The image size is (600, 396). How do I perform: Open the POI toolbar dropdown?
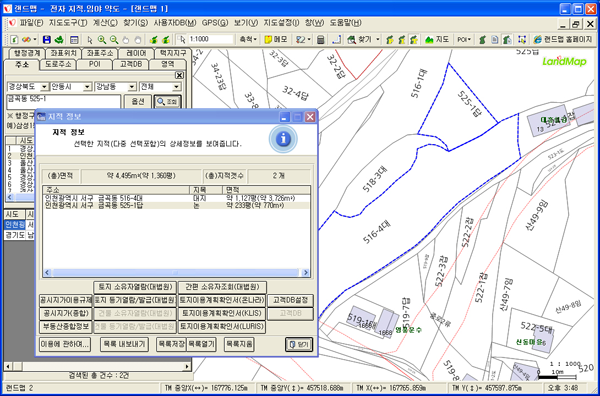pyautogui.click(x=464, y=39)
